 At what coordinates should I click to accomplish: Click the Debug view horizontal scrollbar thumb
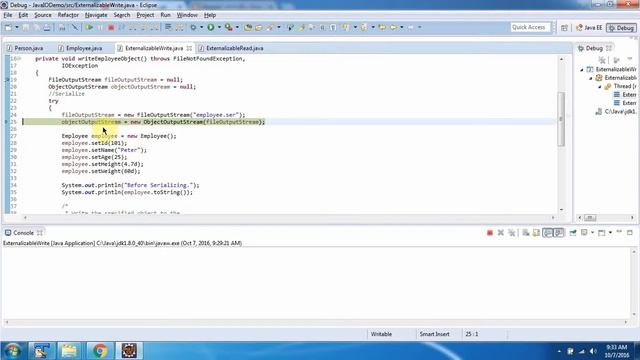(590, 218)
